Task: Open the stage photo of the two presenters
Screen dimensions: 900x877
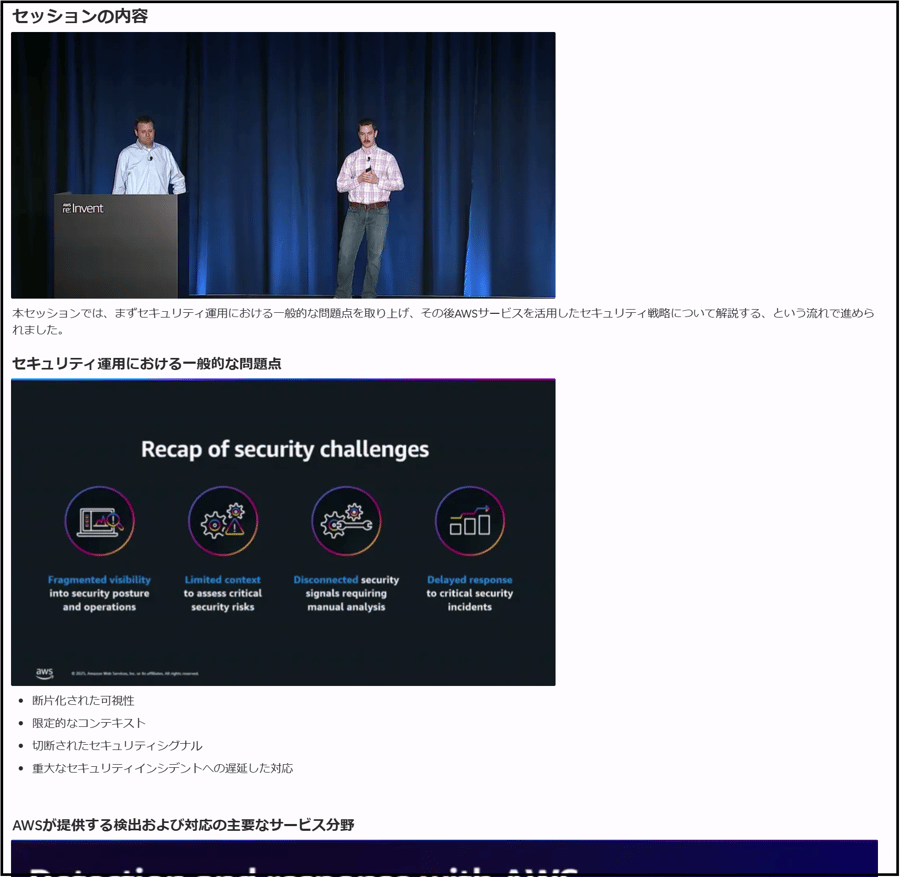Action: pyautogui.click(x=283, y=165)
